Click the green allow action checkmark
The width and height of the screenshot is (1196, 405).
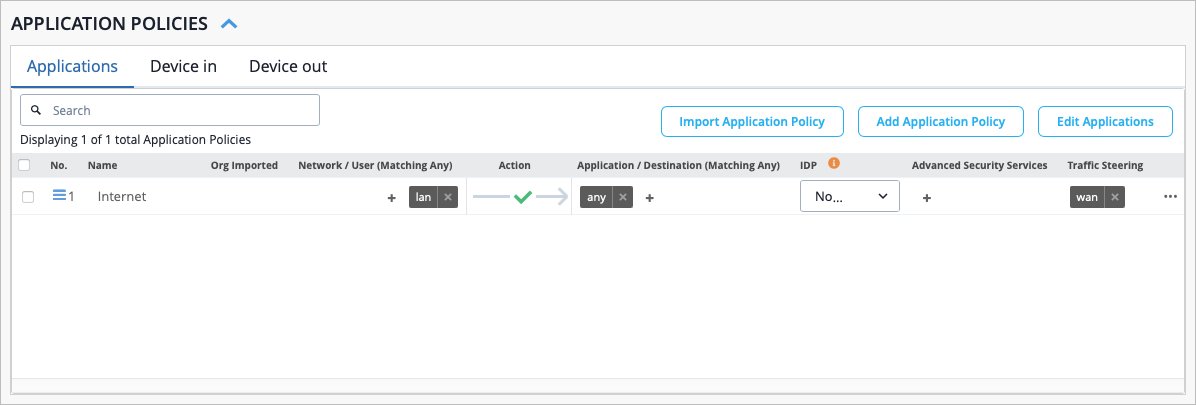[521, 197]
